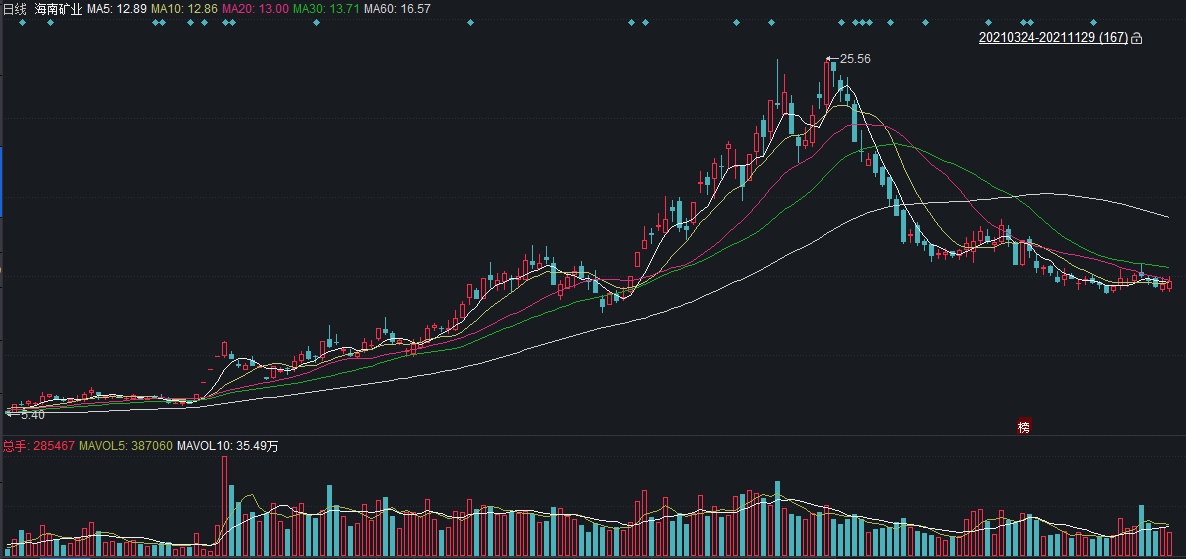Click the 海南矿业 stock name
Image resolution: width=1186 pixels, height=559 pixels.
tap(58, 9)
